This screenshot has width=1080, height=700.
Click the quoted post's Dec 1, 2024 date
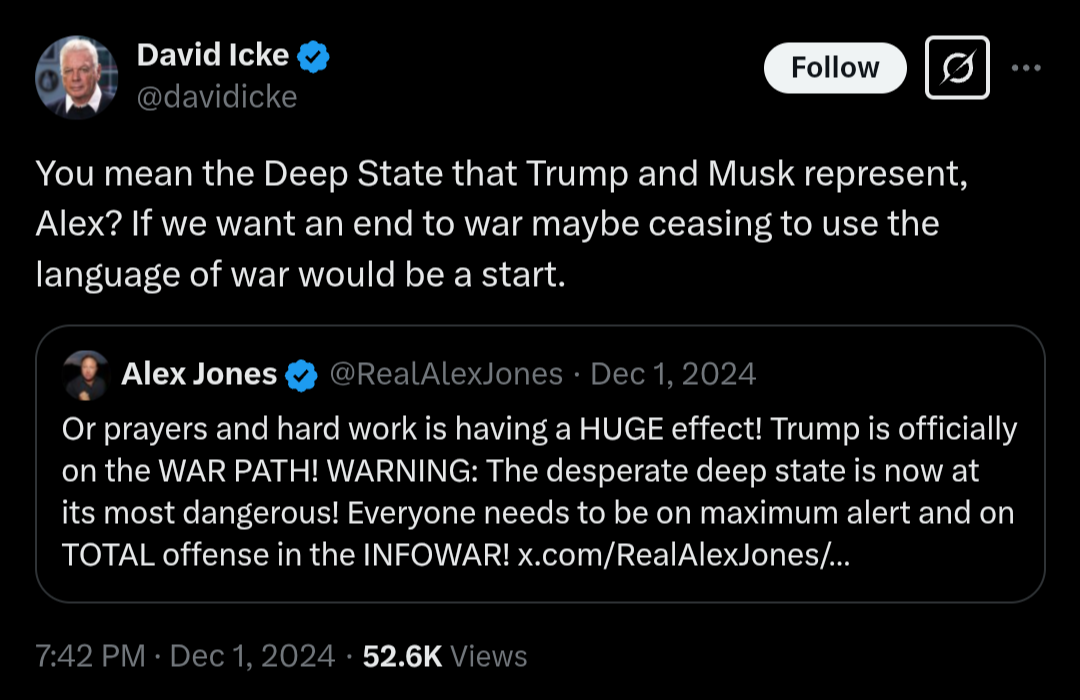tap(674, 374)
